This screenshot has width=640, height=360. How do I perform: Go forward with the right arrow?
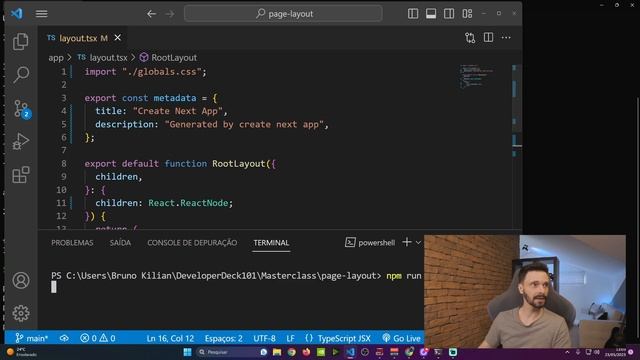[x=170, y=14]
